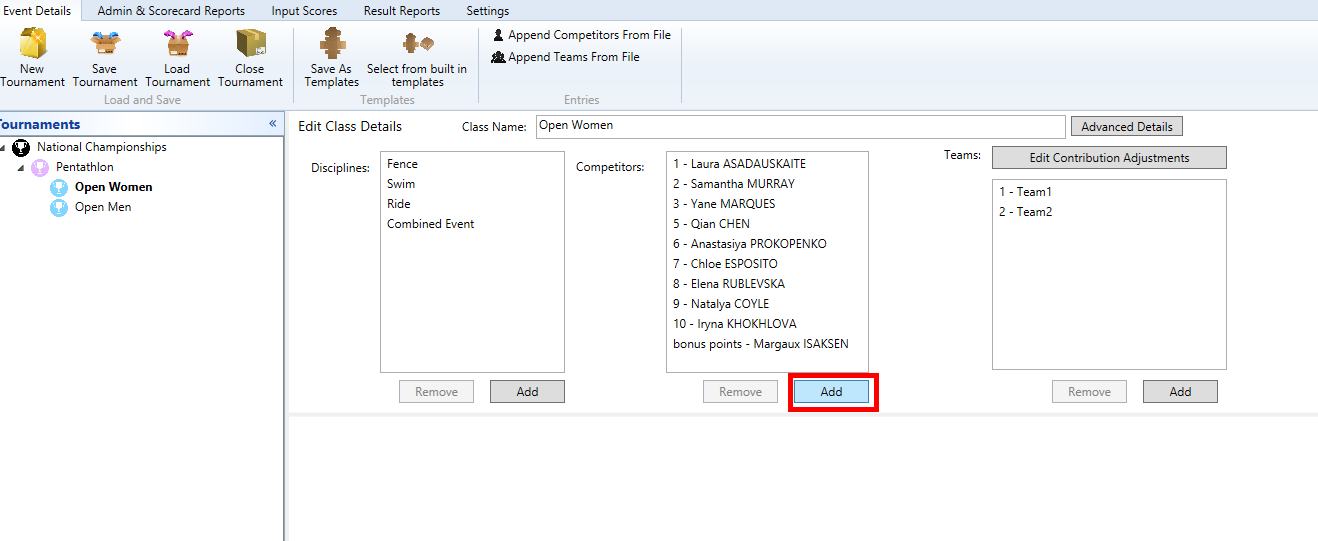
Task: Click the National Championships tournament icon
Action: pos(21,148)
